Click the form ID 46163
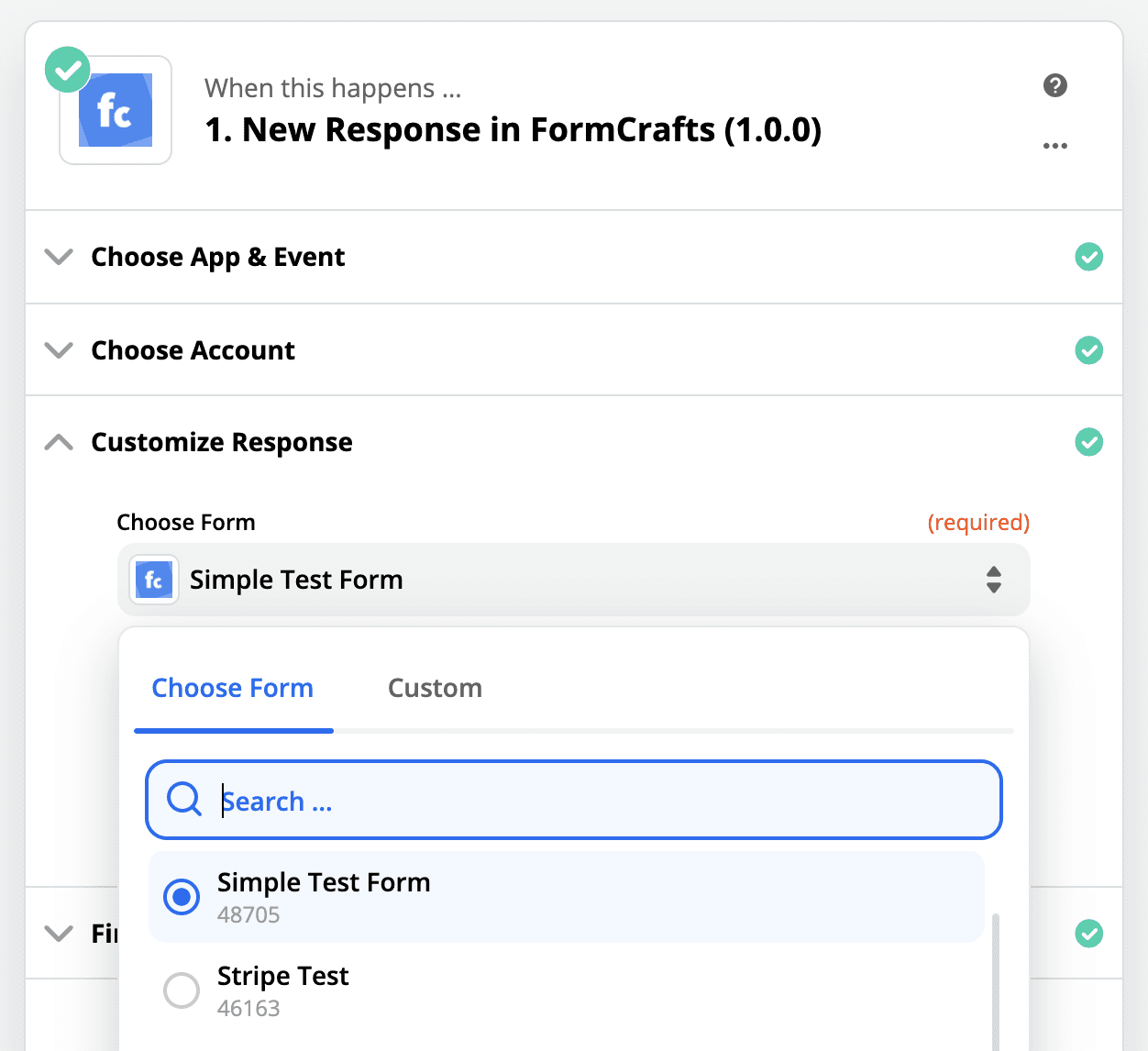The image size is (1148, 1051). tap(248, 1008)
